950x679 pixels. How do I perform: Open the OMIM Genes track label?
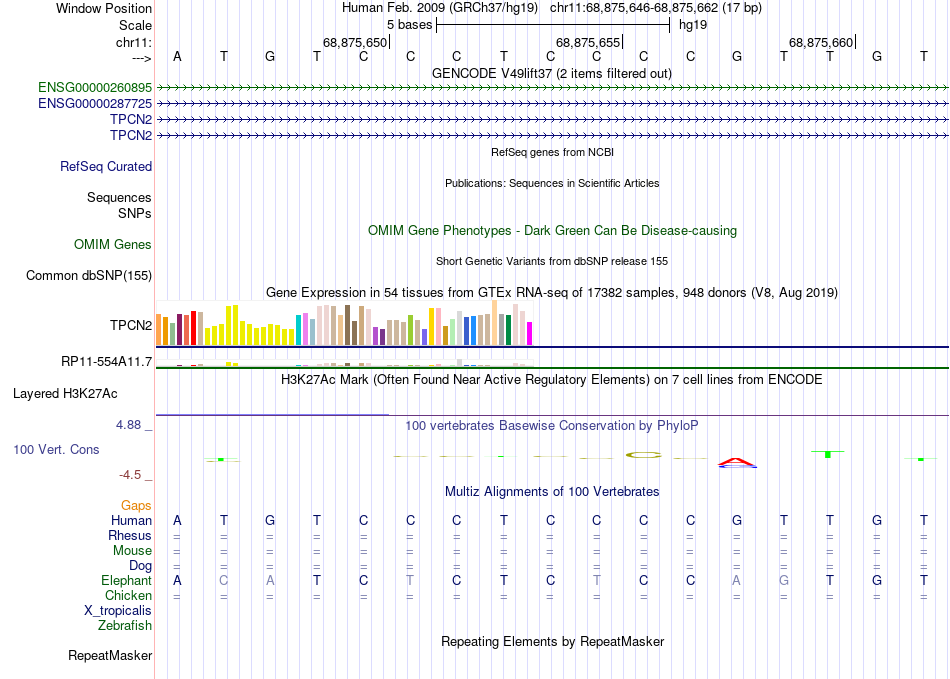pos(113,245)
